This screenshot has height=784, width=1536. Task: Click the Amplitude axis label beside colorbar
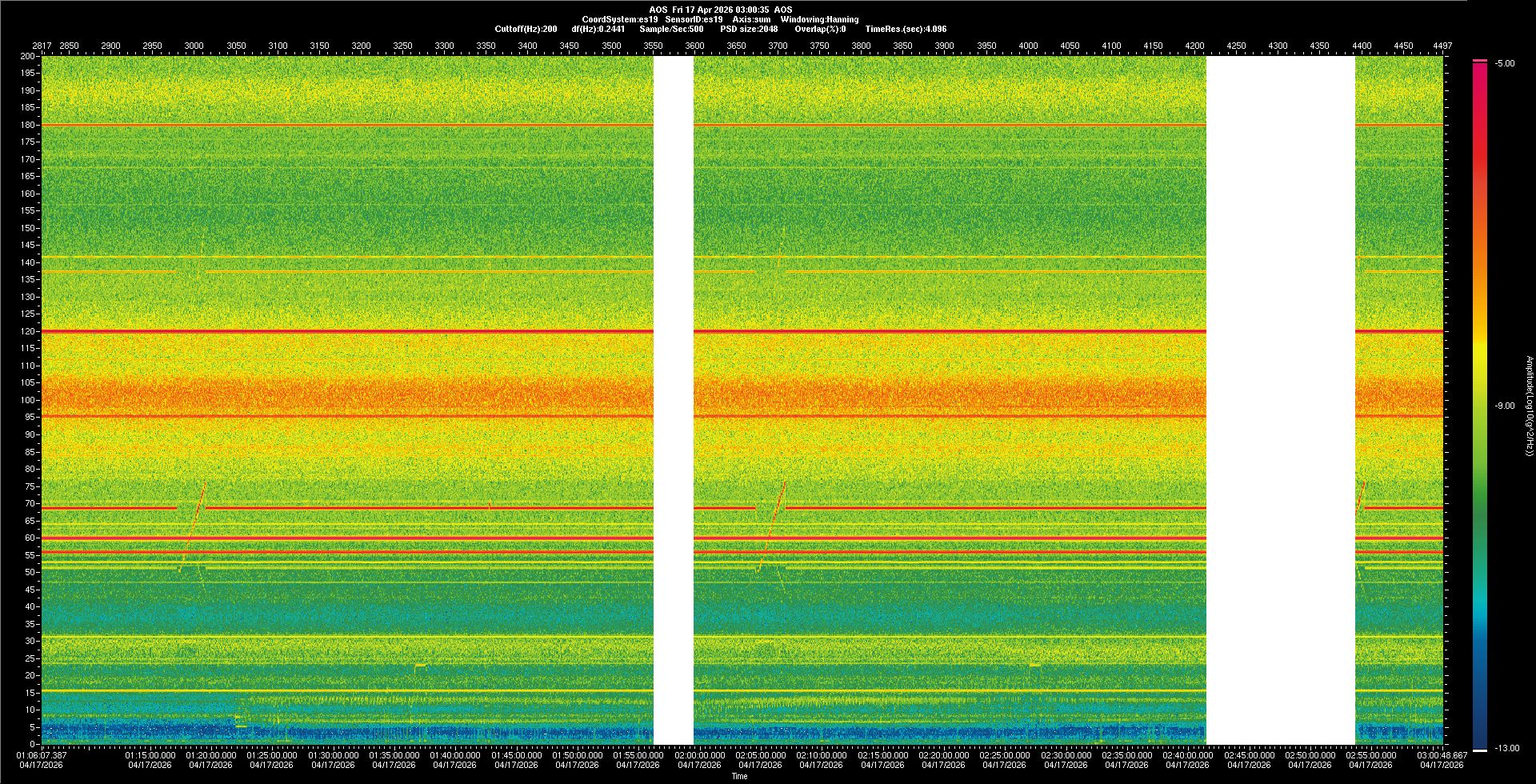[1529, 406]
